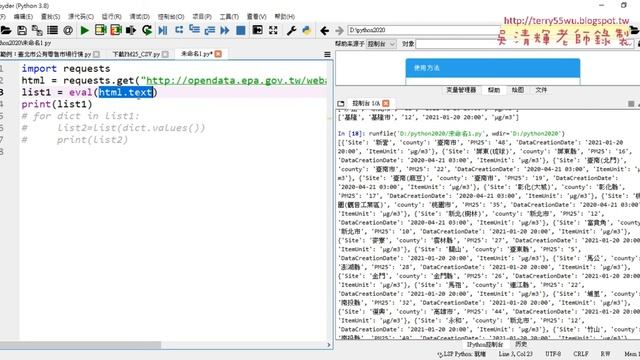Click the editor scroll-right arrow
640x360 pixels.
(329, 345)
